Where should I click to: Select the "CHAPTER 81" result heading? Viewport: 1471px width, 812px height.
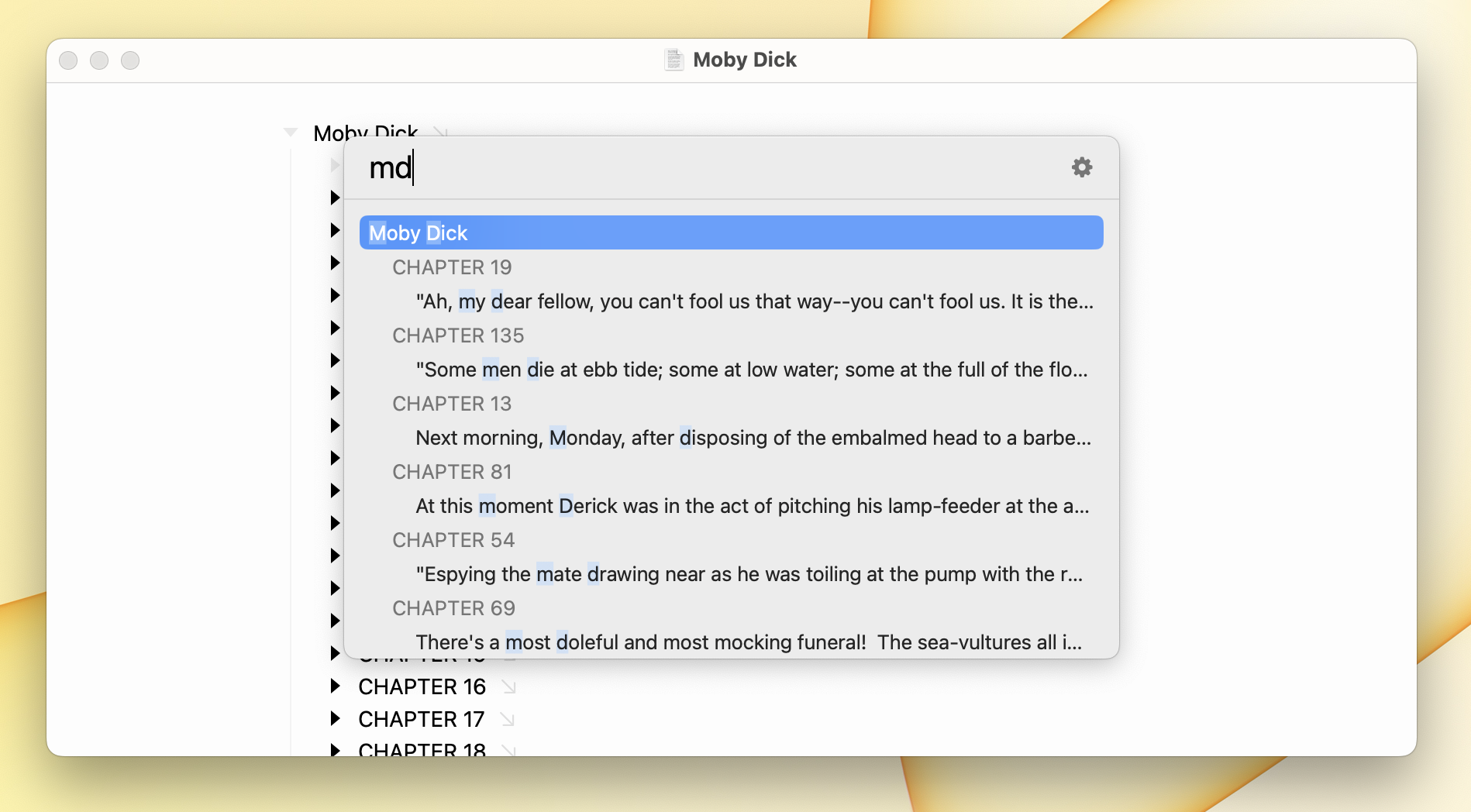[x=452, y=472]
